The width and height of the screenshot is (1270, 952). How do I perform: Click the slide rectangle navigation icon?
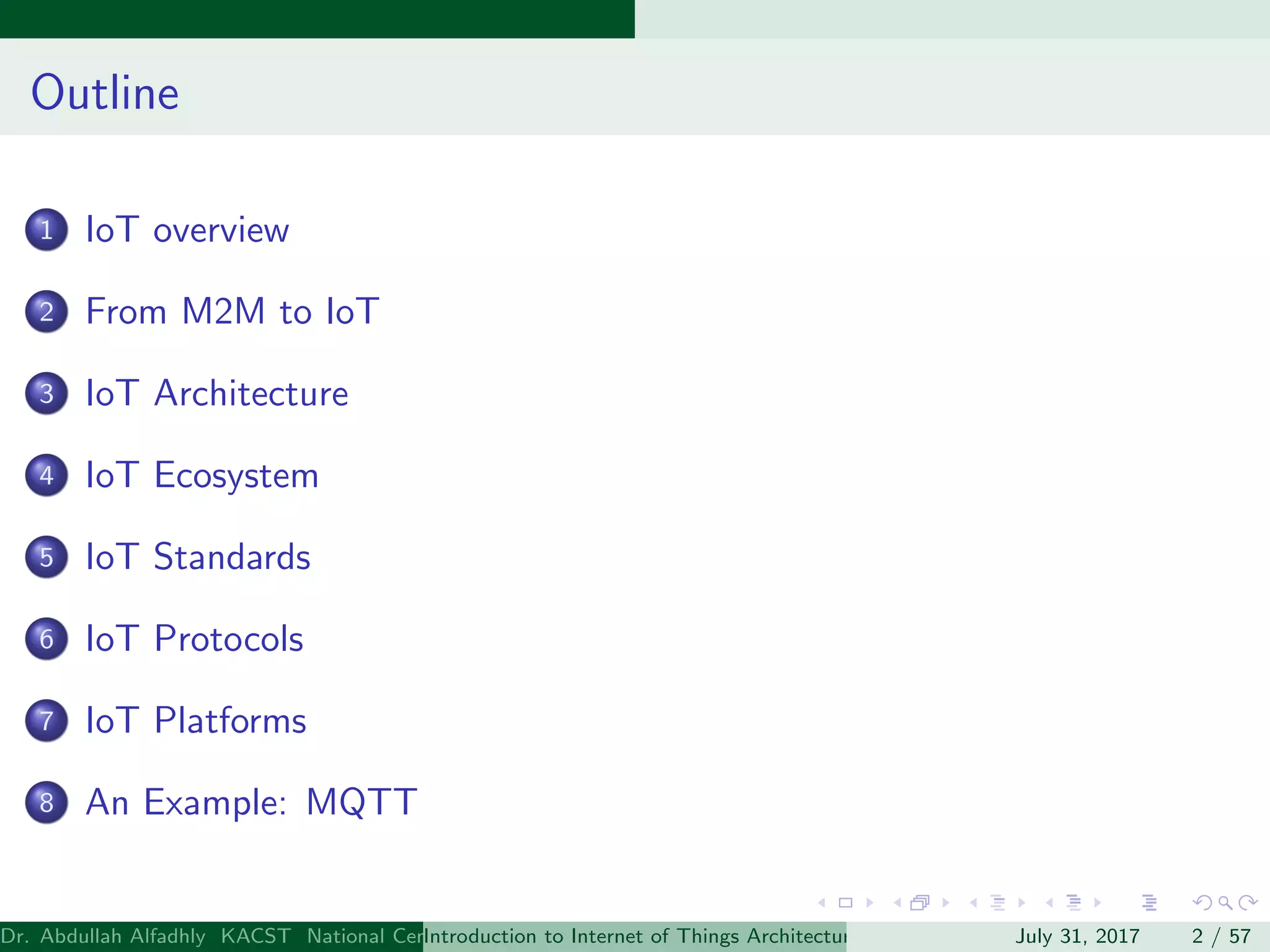(845, 903)
